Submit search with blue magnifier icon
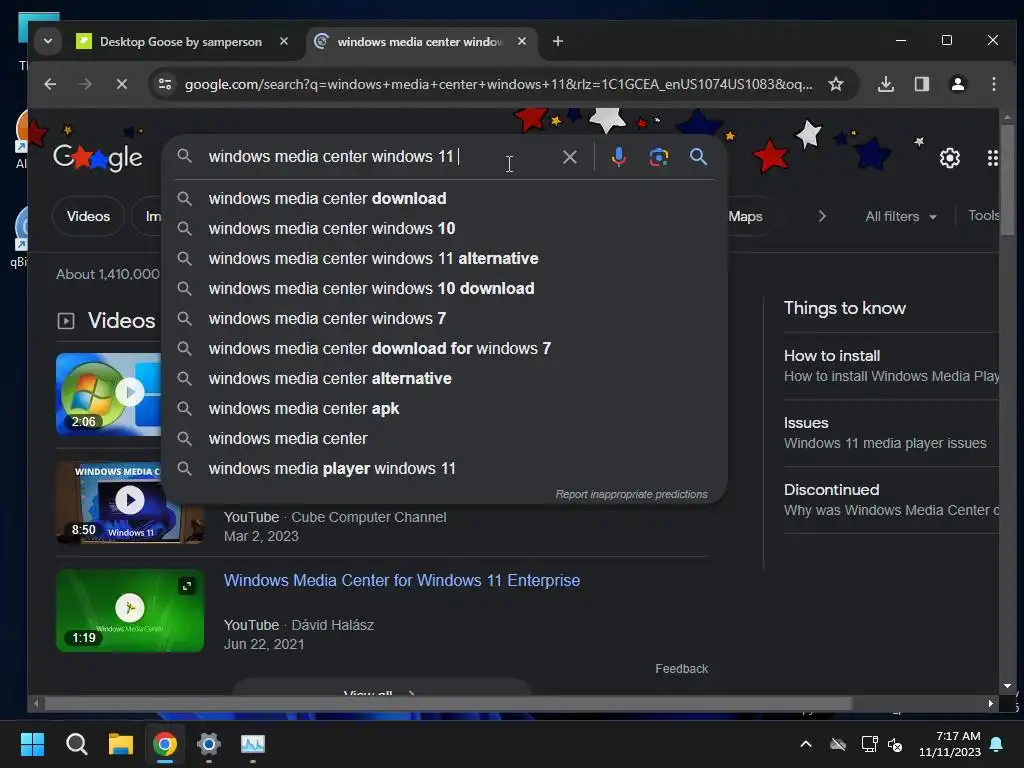Image resolution: width=1024 pixels, height=768 pixels. pos(698,157)
